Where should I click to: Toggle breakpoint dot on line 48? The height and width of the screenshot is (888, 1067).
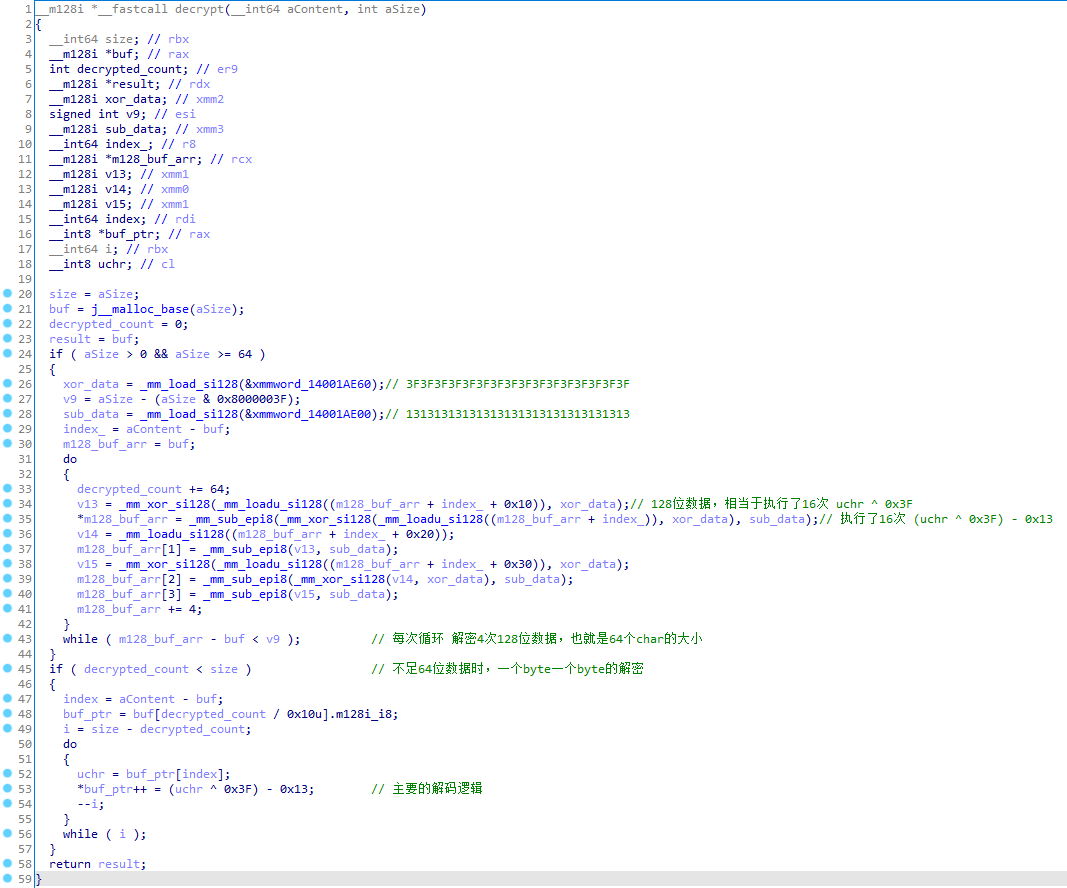[7, 713]
